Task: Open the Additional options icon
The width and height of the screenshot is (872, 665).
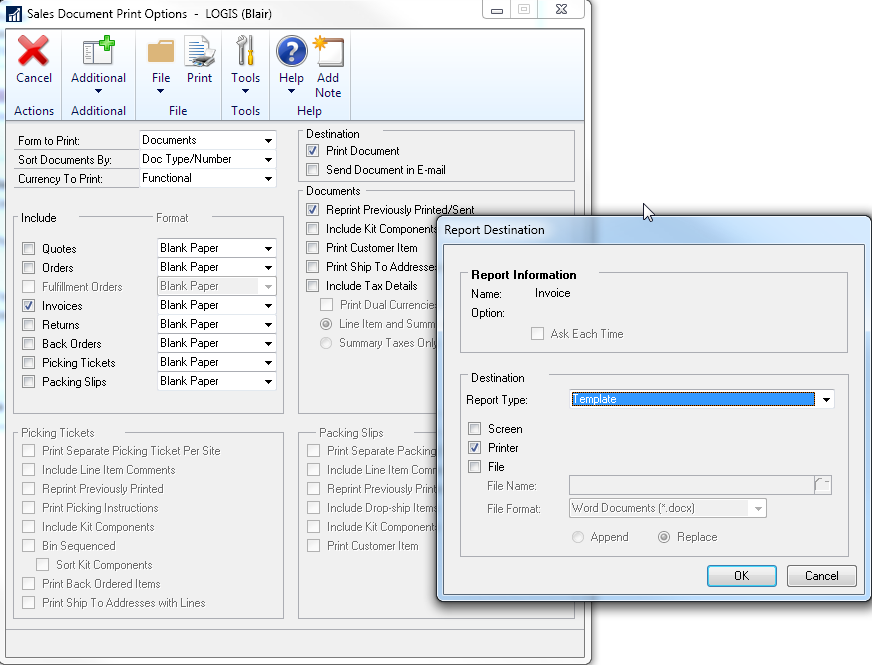Action: tap(98, 51)
